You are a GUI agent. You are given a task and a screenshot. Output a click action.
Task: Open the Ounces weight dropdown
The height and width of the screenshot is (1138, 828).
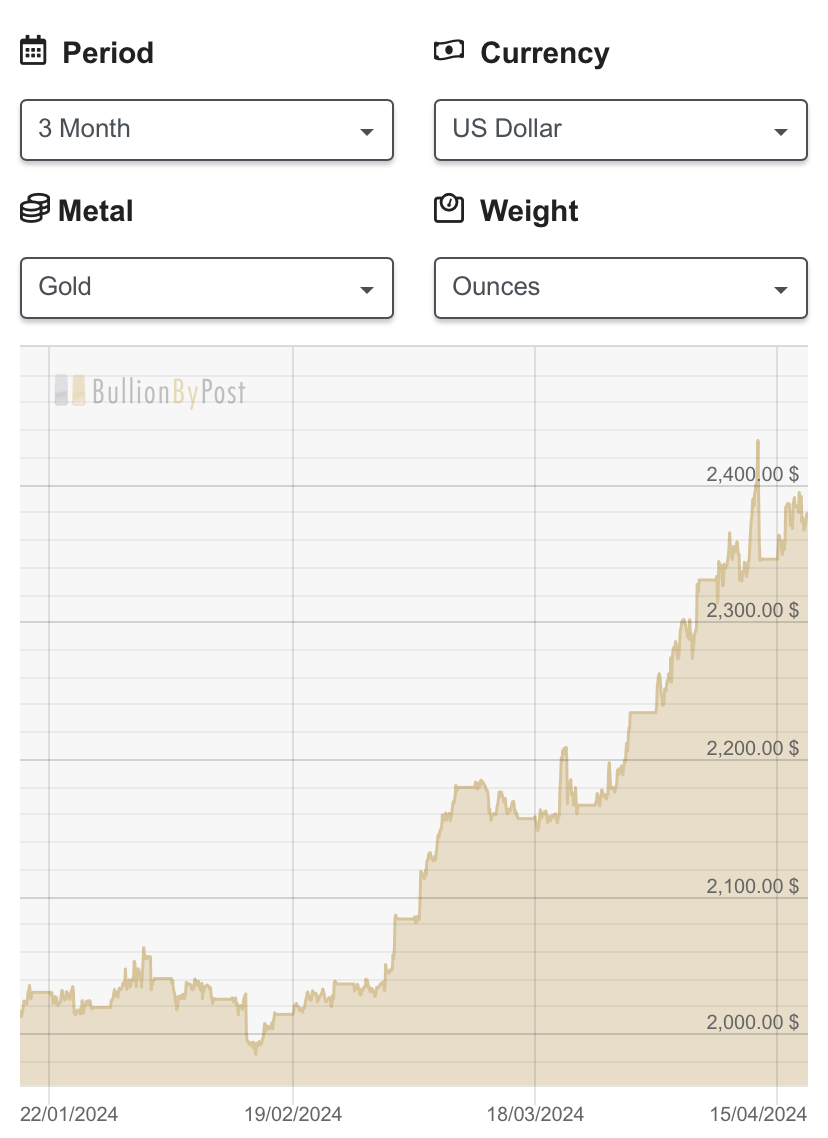[620, 287]
